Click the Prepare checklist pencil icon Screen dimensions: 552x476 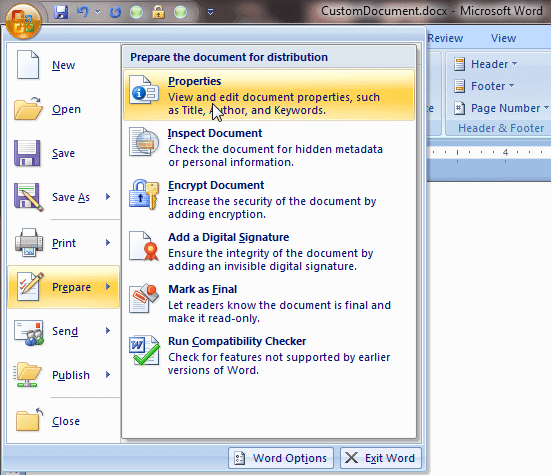[x=31, y=286]
